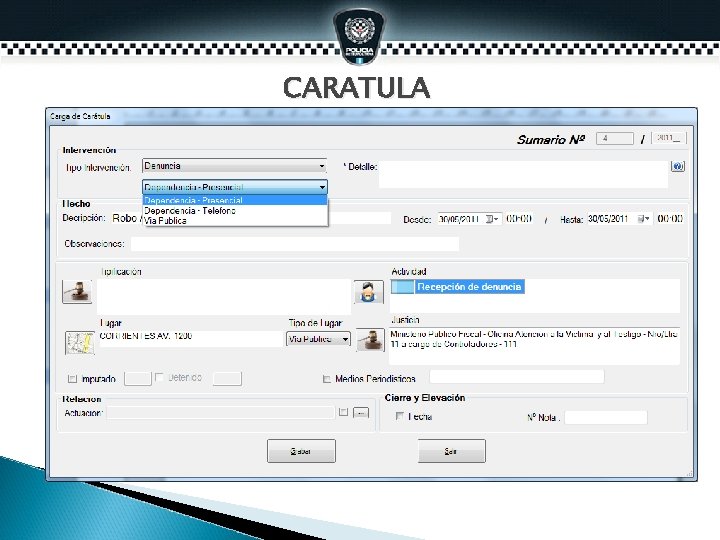Screen dimensions: 720x540
Task: Click into the Detalle text field
Action: [523, 174]
